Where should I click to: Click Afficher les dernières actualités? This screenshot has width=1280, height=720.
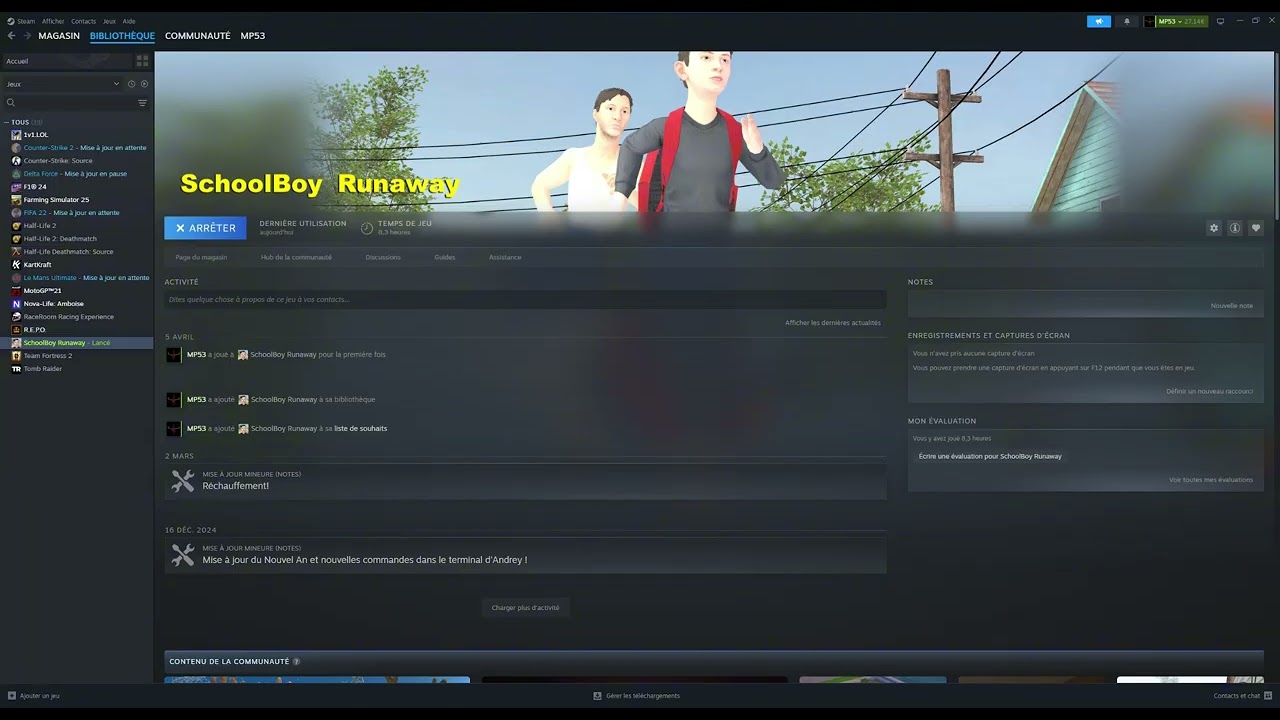pyautogui.click(x=833, y=323)
